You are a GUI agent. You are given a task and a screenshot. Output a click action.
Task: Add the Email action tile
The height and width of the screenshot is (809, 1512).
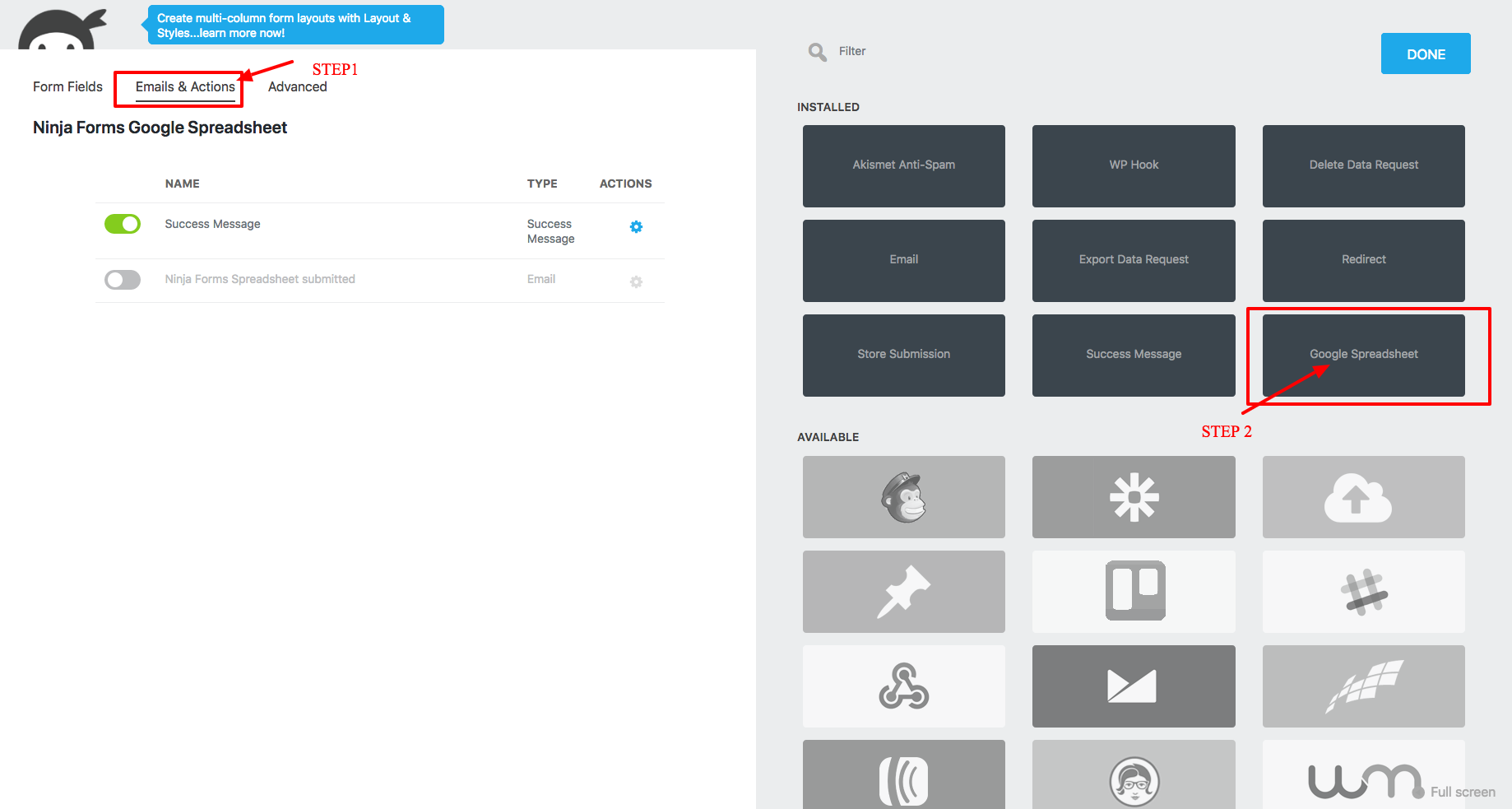903,261
